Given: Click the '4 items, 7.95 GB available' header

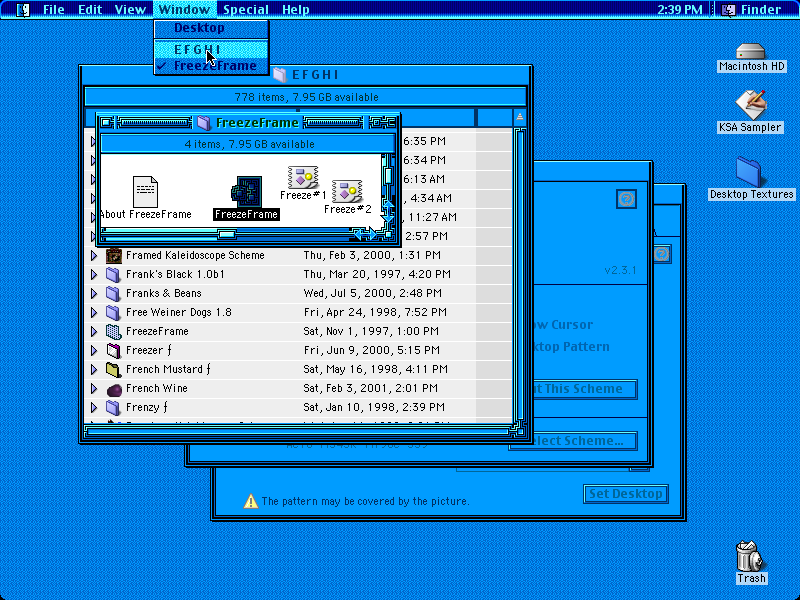Looking at the screenshot, I should [248, 144].
